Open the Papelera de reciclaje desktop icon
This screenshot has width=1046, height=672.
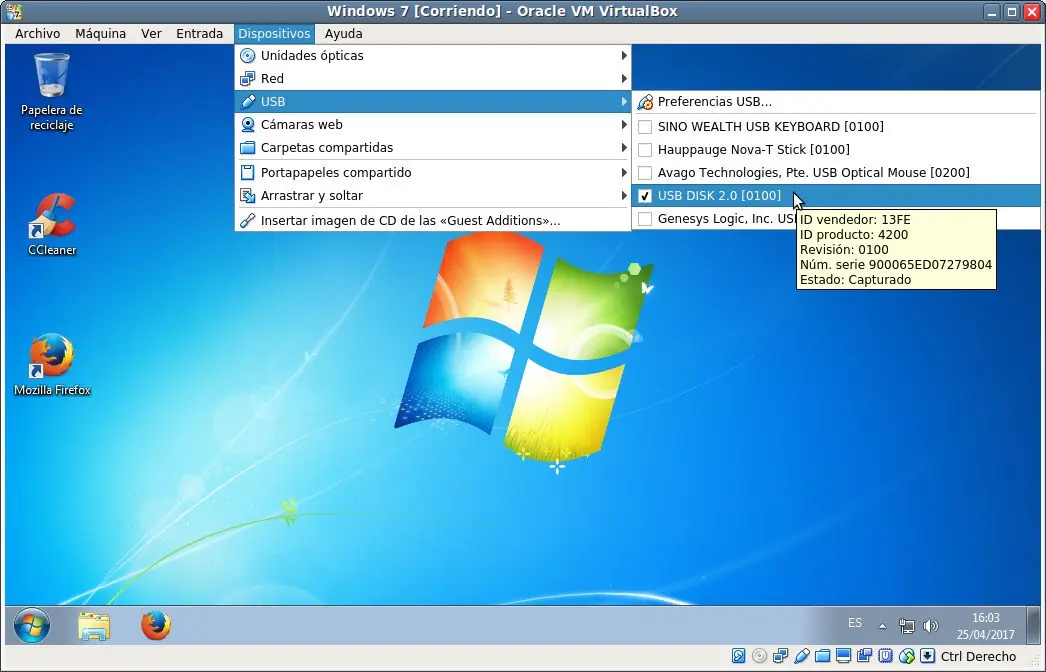click(51, 92)
